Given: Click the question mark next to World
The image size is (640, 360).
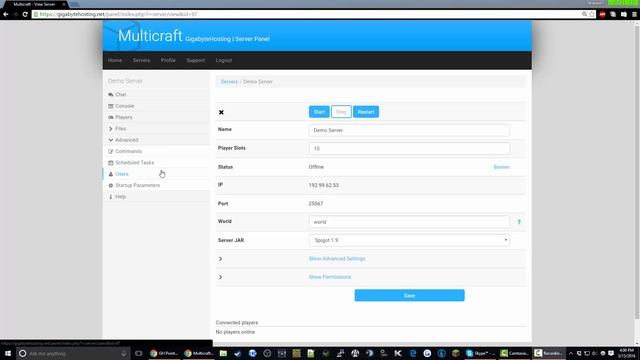Looking at the screenshot, I should (x=519, y=222).
